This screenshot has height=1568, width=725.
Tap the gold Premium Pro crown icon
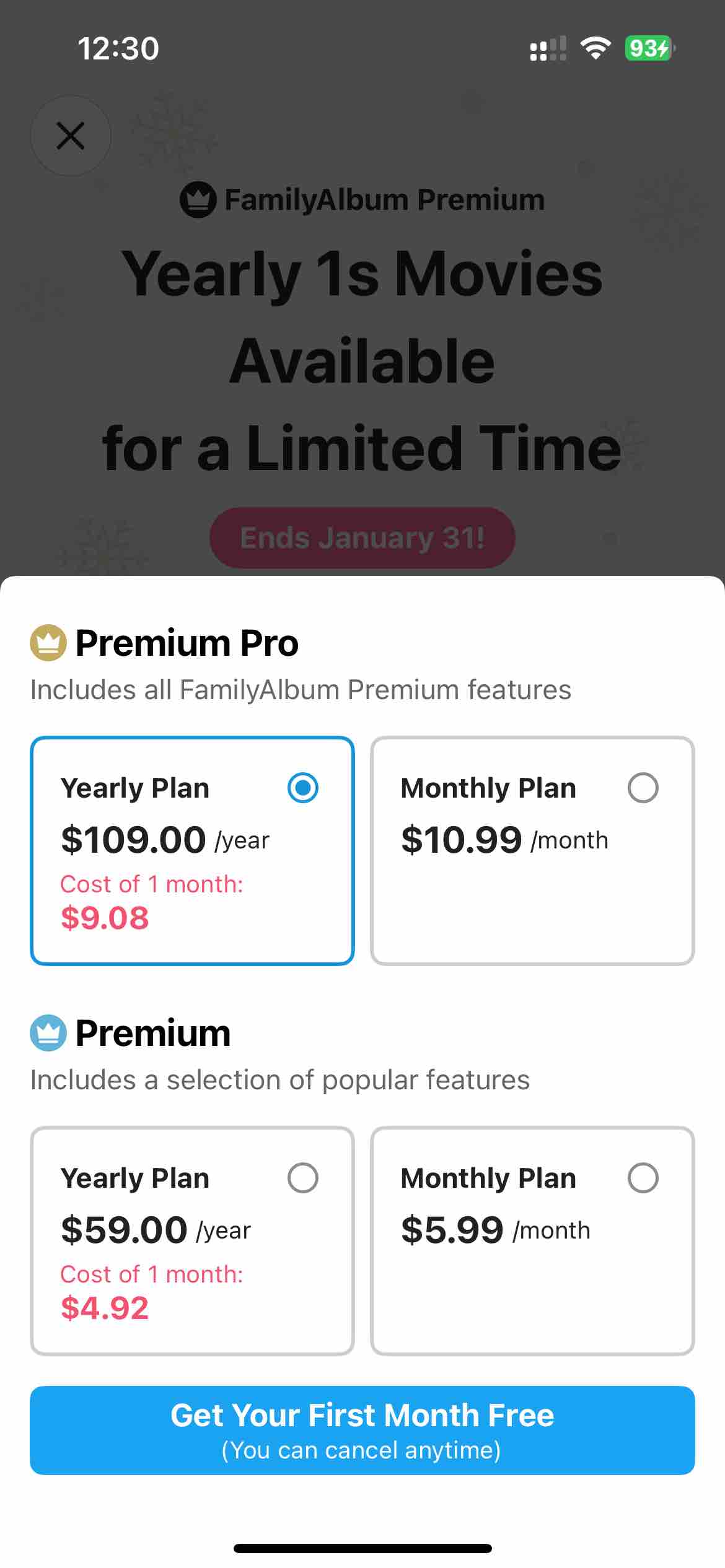click(x=48, y=643)
